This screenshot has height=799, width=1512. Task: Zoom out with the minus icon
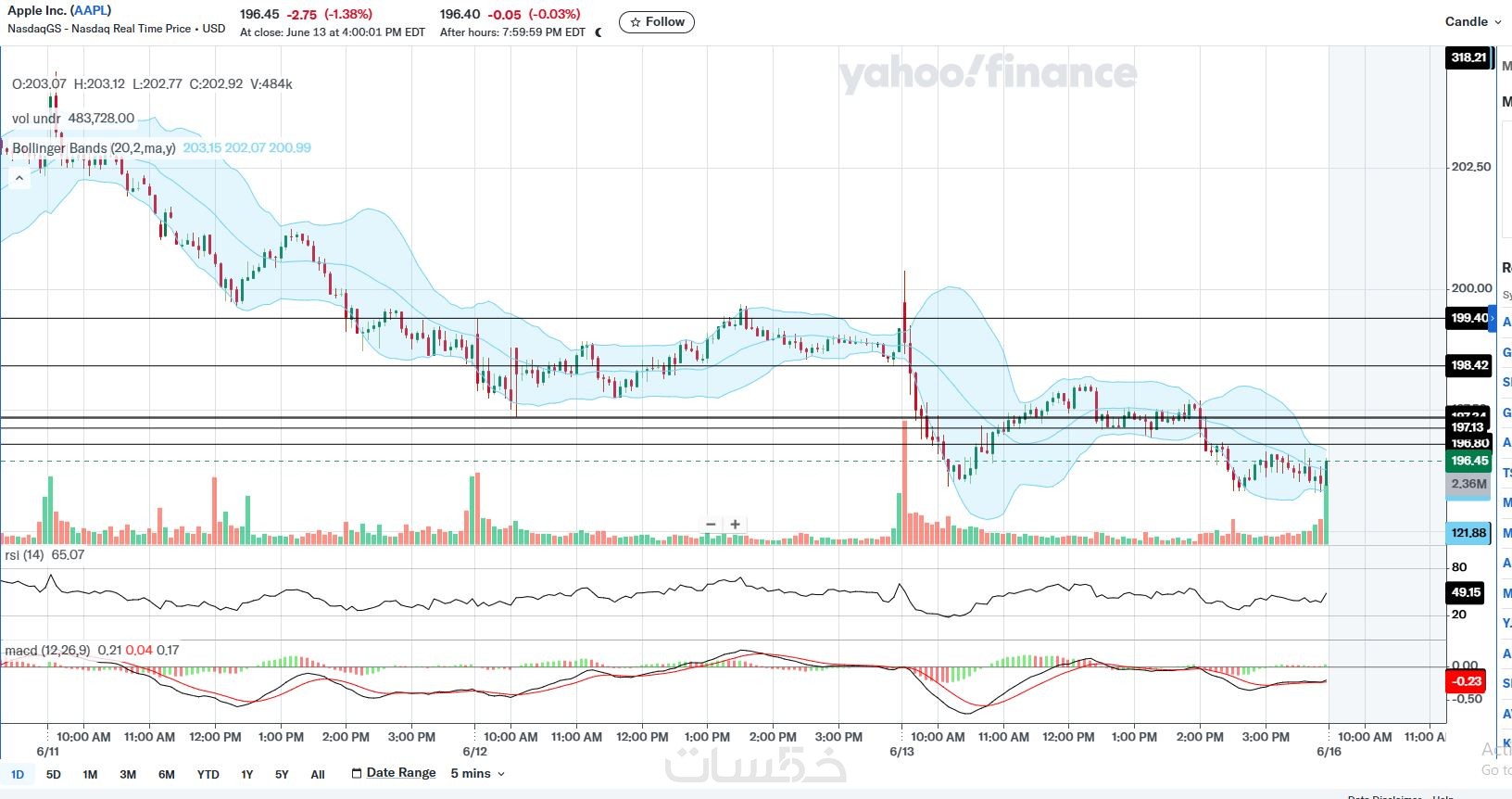tap(711, 525)
